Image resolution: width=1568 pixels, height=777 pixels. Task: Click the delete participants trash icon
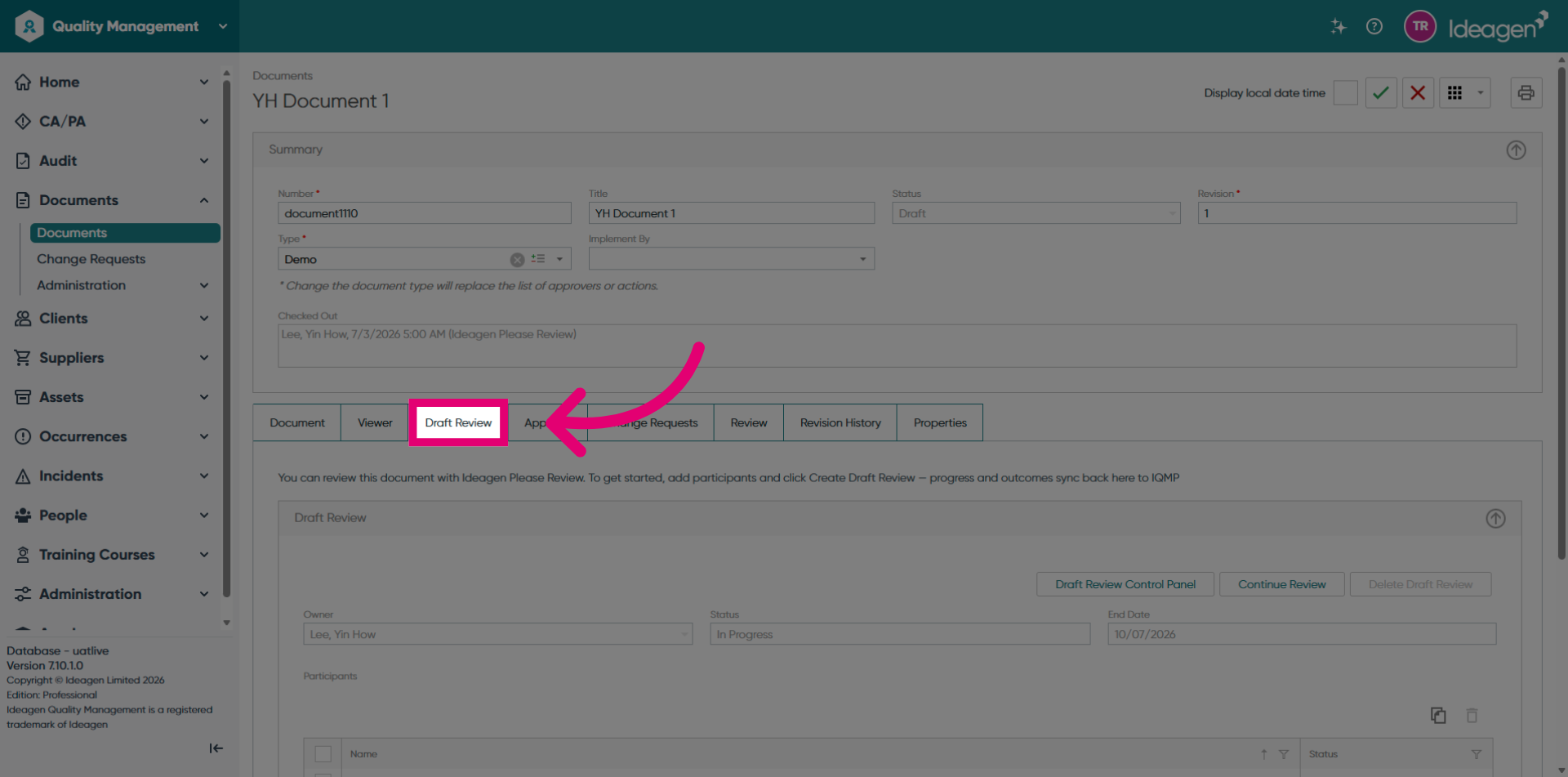(x=1472, y=716)
